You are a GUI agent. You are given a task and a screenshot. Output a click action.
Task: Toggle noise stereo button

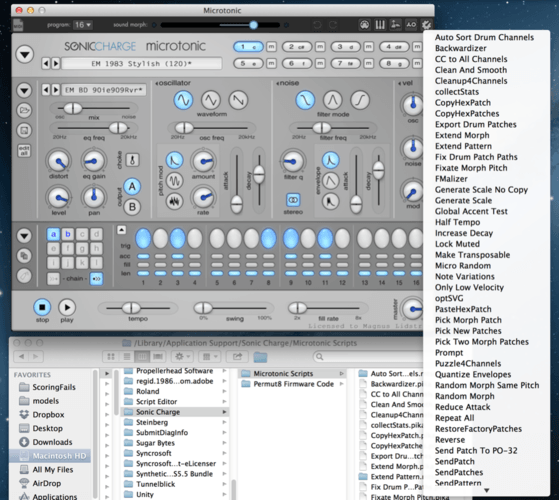click(293, 200)
